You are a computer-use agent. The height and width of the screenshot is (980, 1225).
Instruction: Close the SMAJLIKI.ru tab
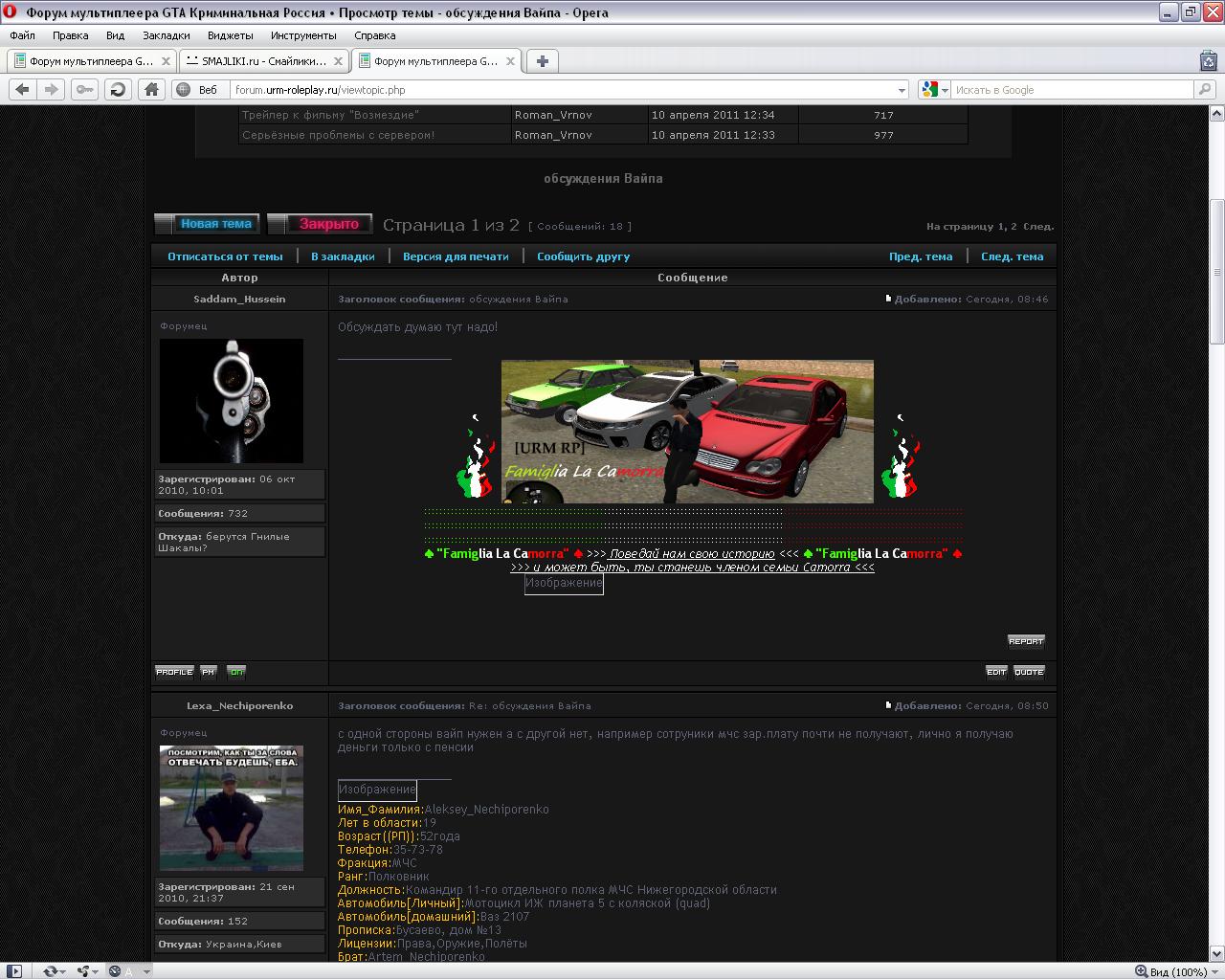click(337, 61)
